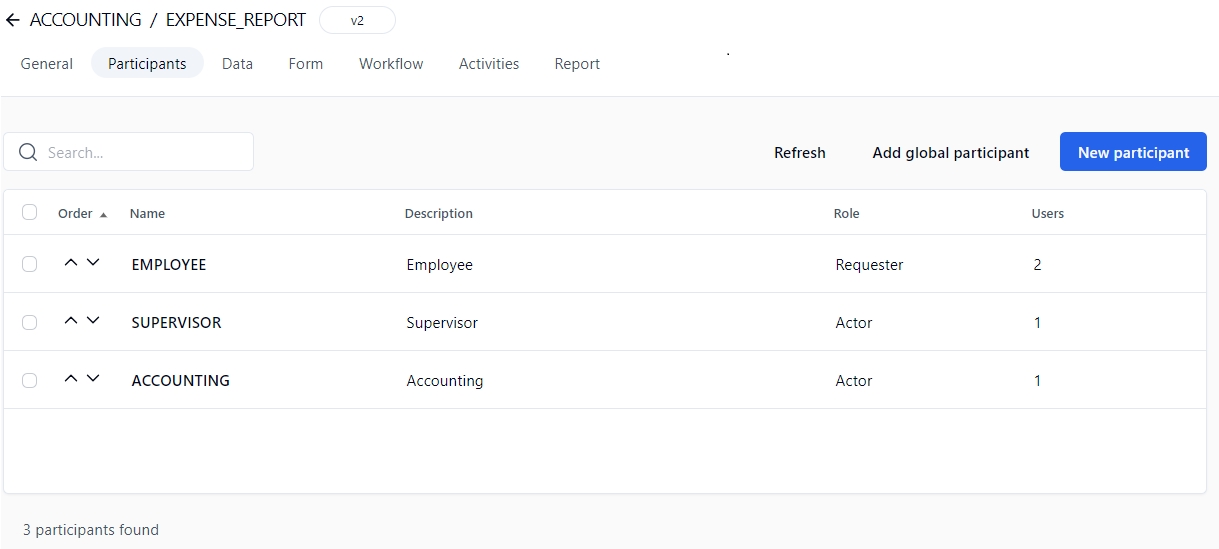Open the v2 version selector
1219x549 pixels.
coord(357,20)
